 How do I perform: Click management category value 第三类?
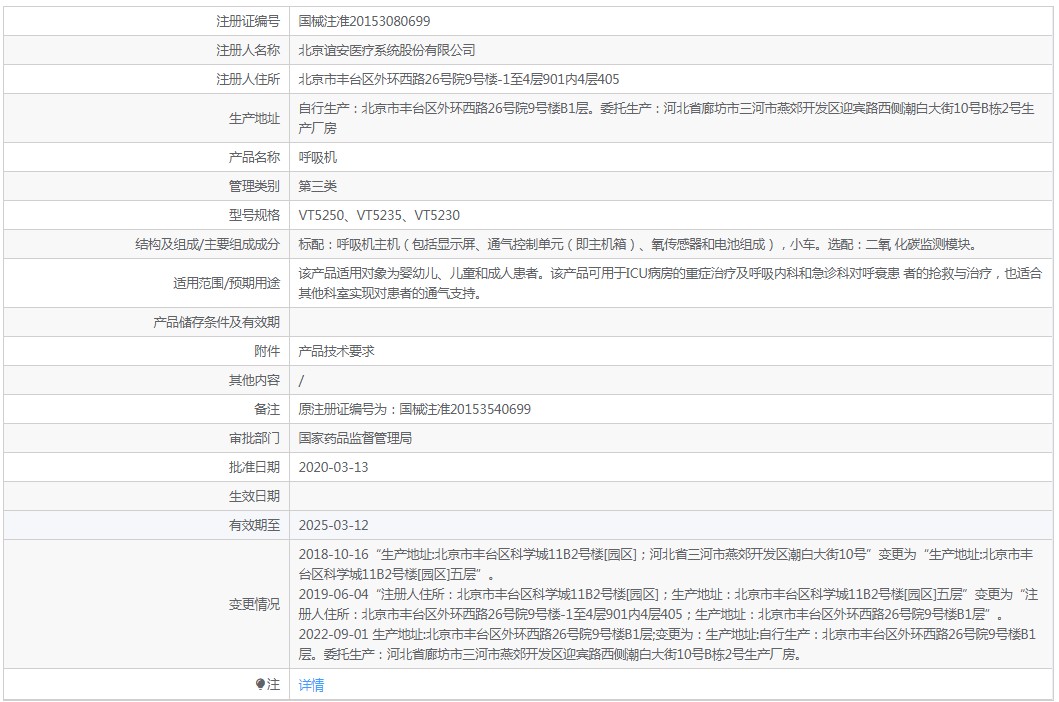[317, 186]
